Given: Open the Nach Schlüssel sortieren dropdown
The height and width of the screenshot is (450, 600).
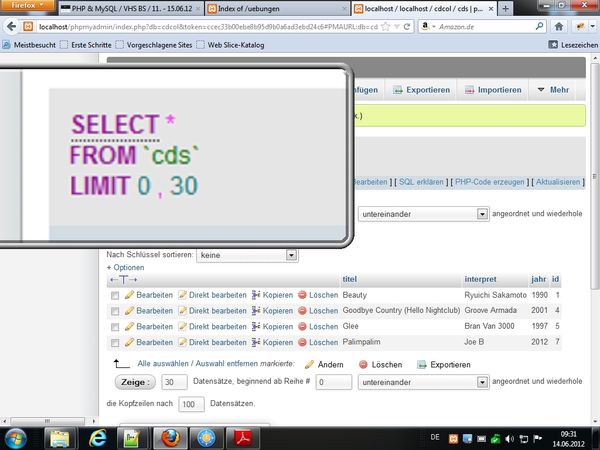Looking at the screenshot, I should pyautogui.click(x=247, y=255).
